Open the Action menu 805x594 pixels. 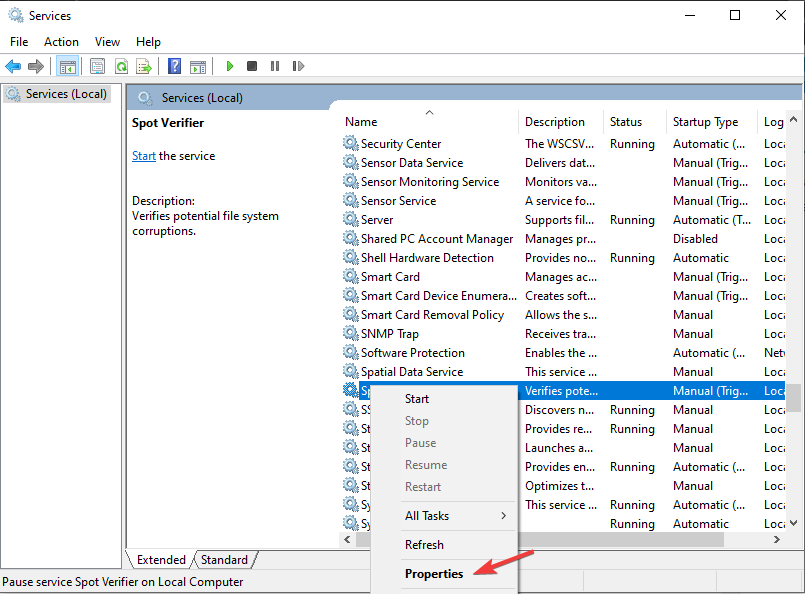point(61,42)
